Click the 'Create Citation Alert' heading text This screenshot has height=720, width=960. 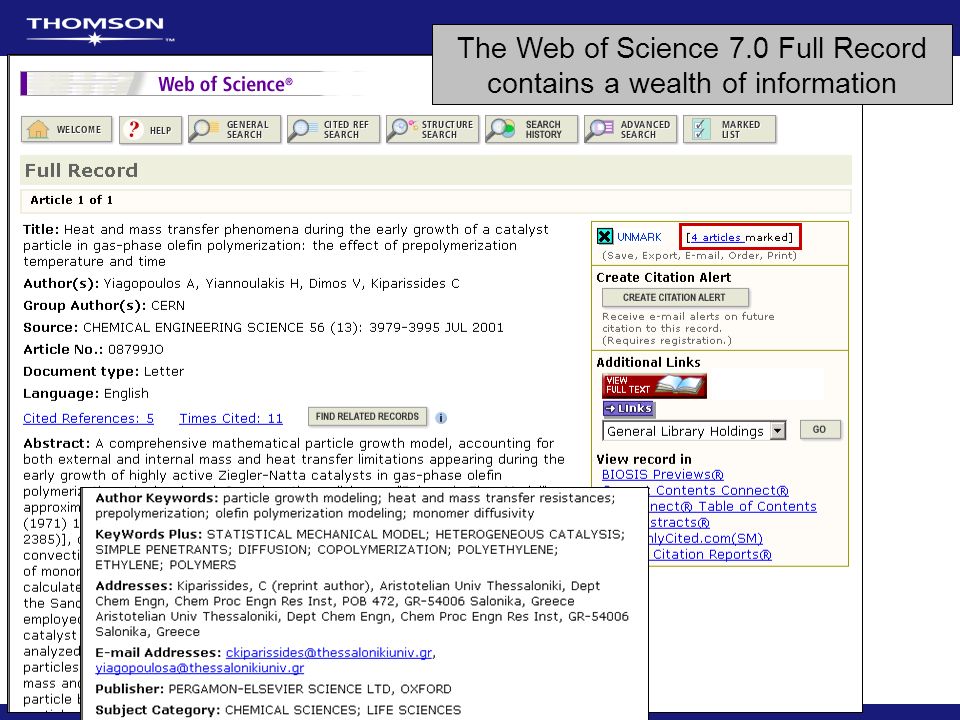click(x=664, y=277)
